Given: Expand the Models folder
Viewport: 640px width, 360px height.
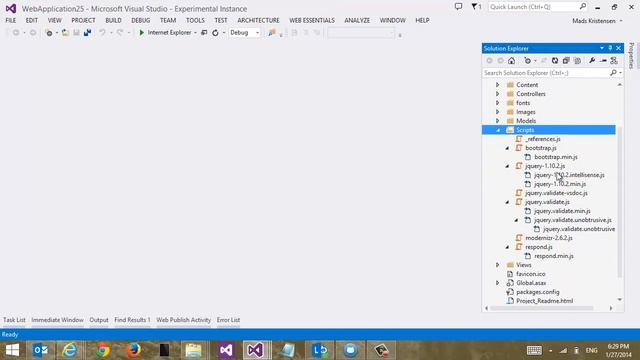Looking at the screenshot, I should click(x=498, y=121).
